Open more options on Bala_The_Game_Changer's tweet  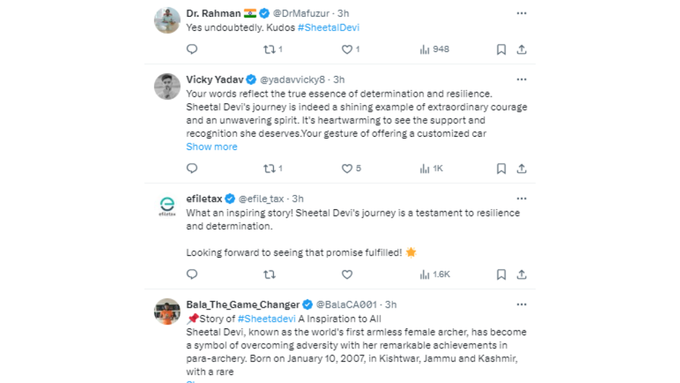[x=521, y=304]
